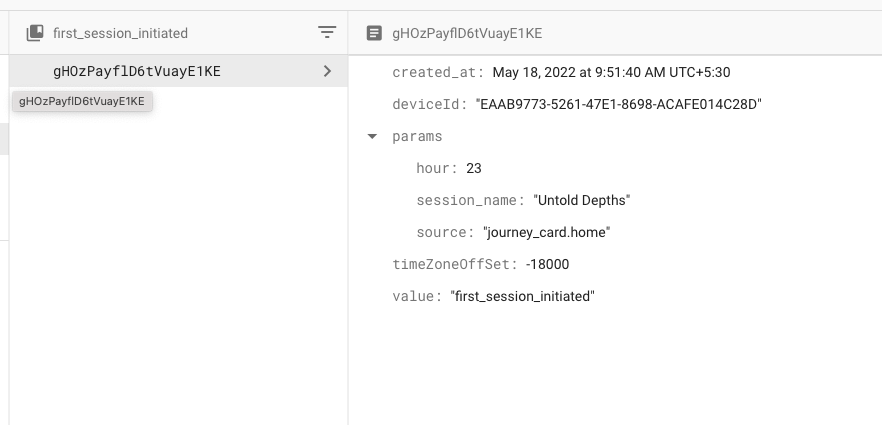Select document gHOzPayflD6tVuayE1KE in the list
The height and width of the screenshot is (425, 882).
pyautogui.click(x=136, y=71)
